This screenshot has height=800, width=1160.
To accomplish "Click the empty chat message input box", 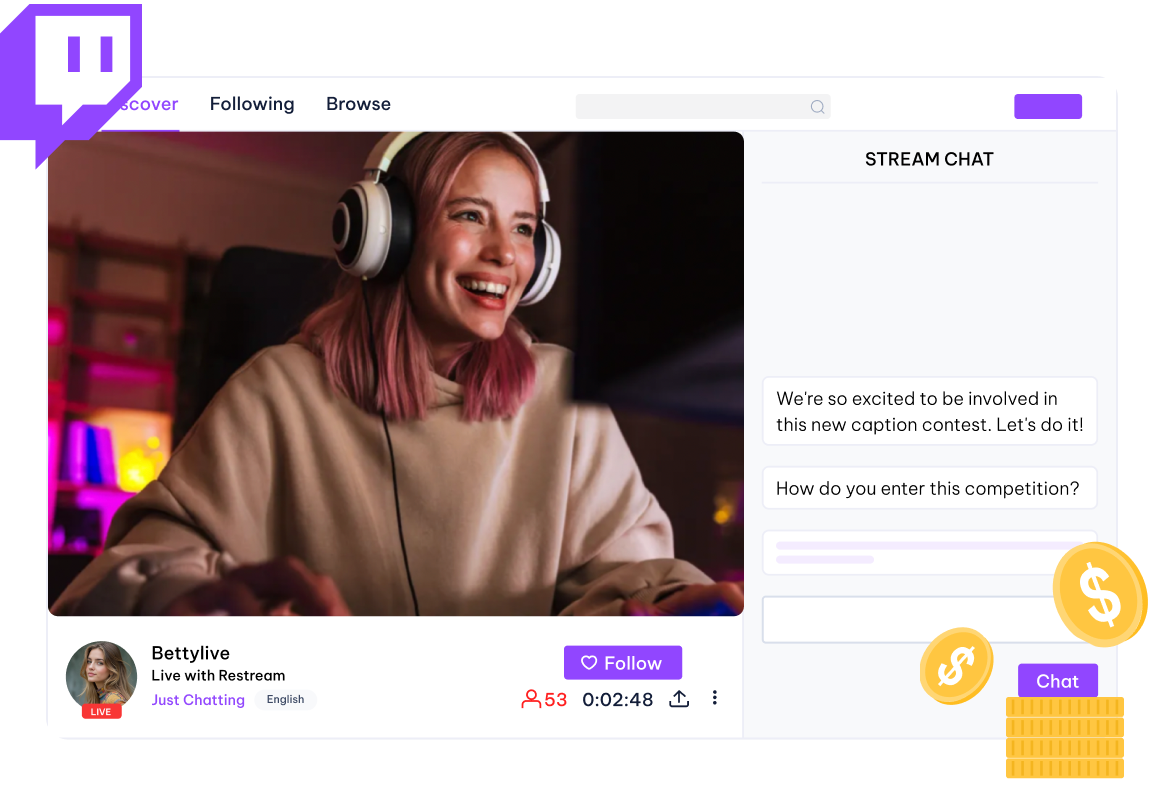I will 905,620.
